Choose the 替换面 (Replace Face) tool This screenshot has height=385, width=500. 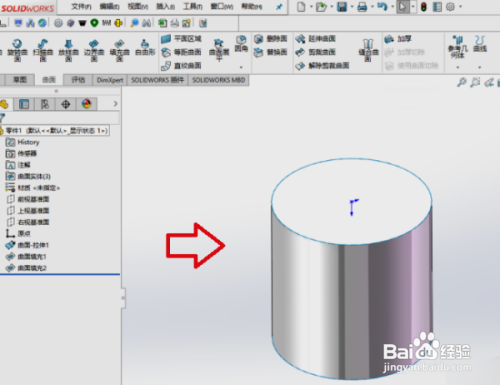coord(271,52)
